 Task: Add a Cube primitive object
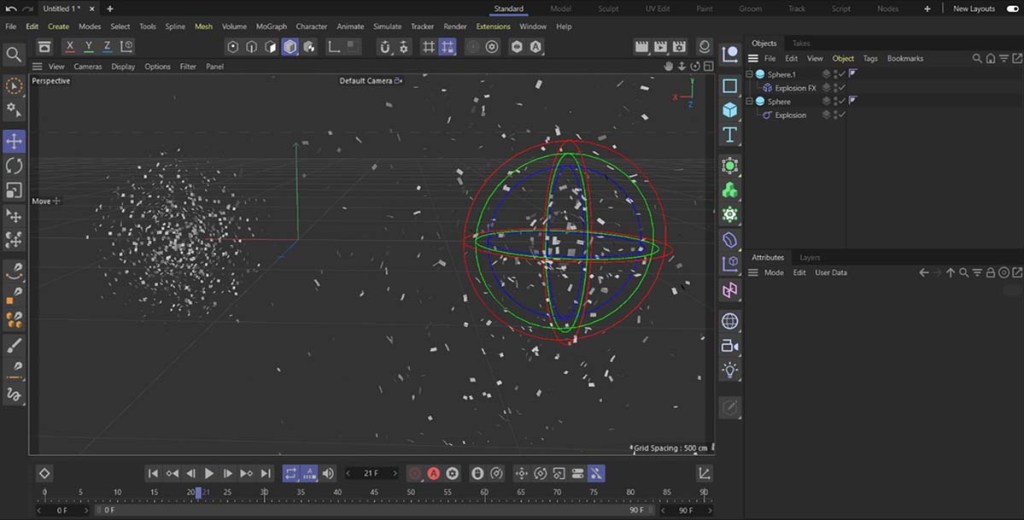point(730,110)
